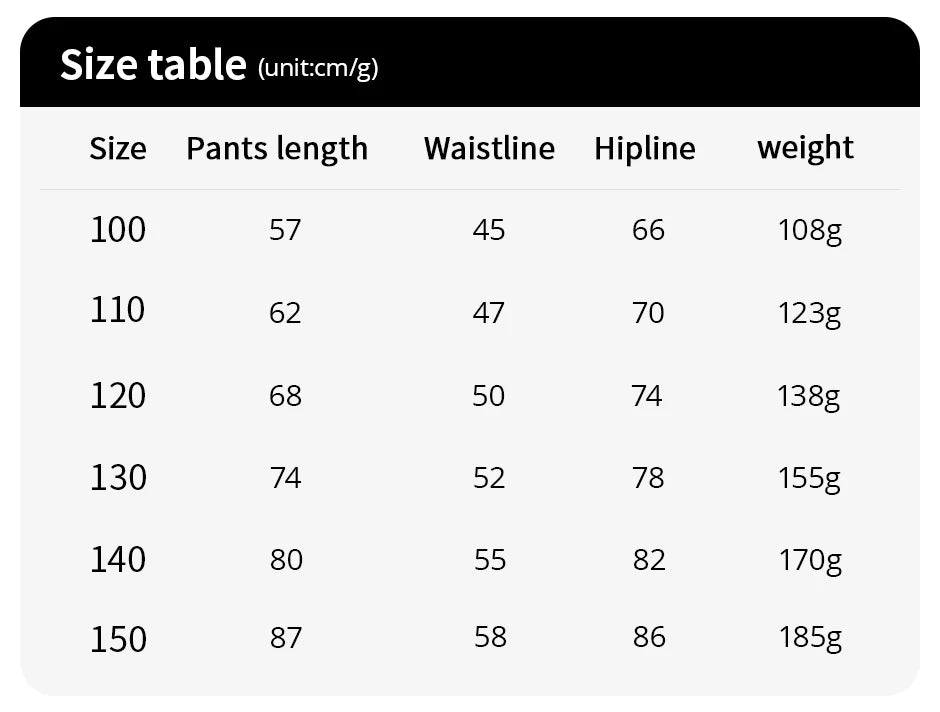
Task: Click the 108g weight value
Action: 810,231
